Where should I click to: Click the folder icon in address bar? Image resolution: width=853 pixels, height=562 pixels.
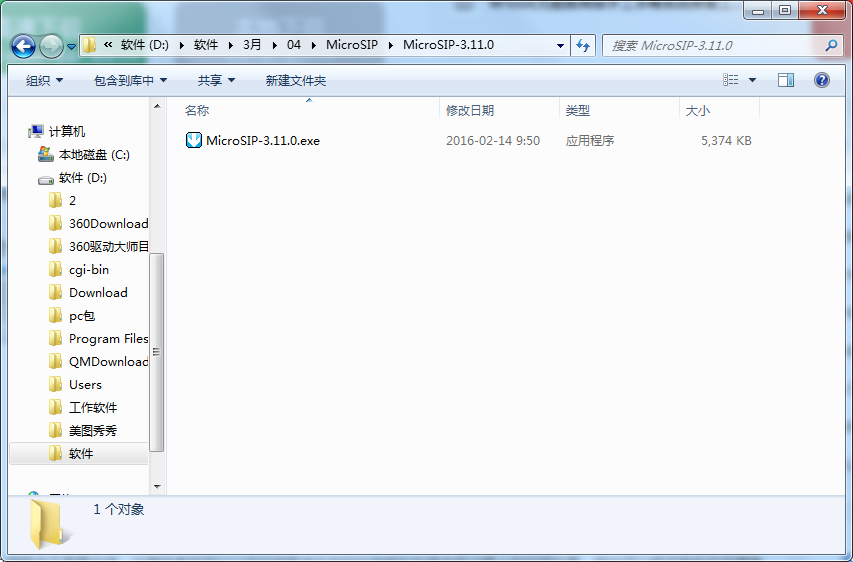90,45
